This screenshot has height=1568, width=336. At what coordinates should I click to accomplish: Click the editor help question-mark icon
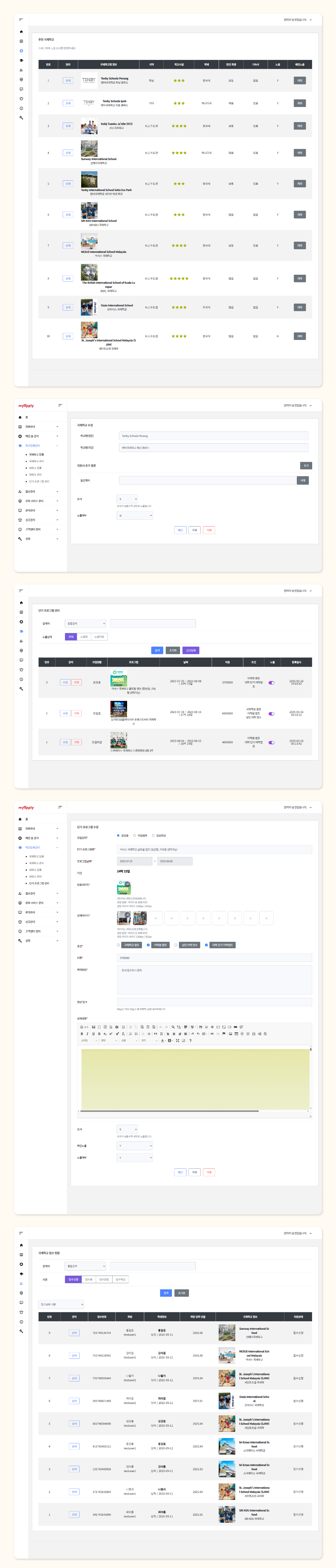[x=190, y=1041]
